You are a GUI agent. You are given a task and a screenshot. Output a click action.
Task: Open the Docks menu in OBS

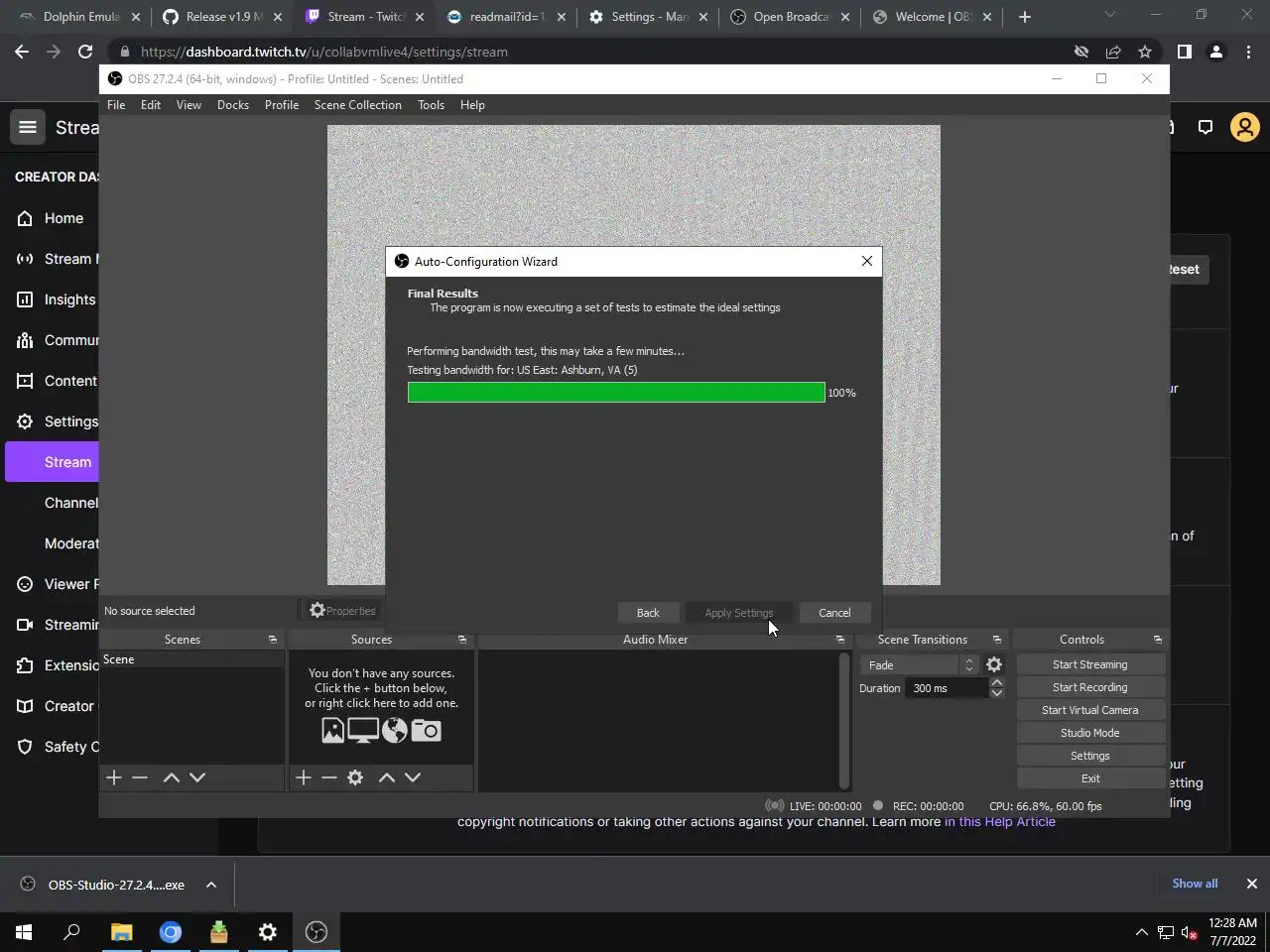[x=233, y=105]
